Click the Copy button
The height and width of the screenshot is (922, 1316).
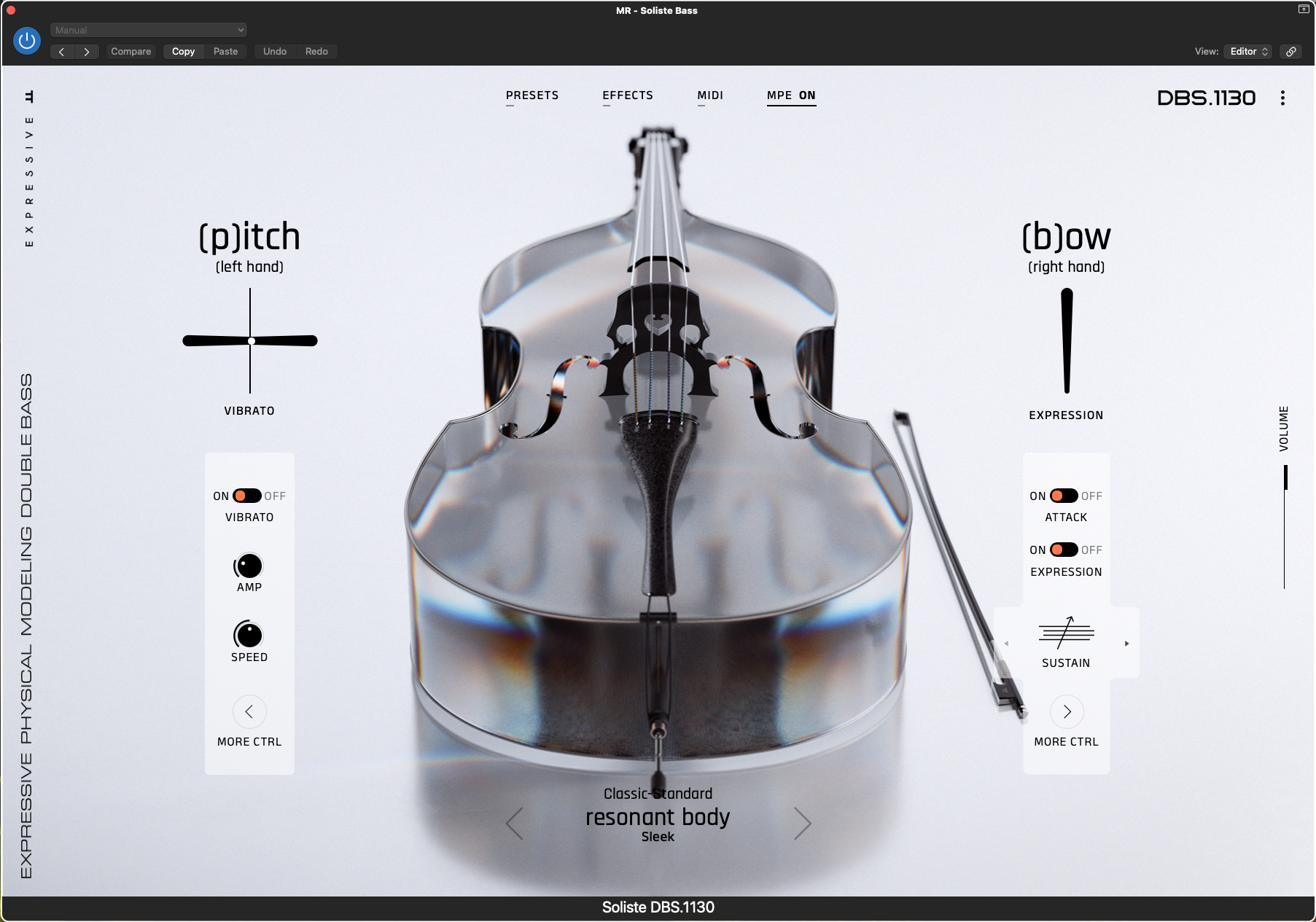[183, 52]
